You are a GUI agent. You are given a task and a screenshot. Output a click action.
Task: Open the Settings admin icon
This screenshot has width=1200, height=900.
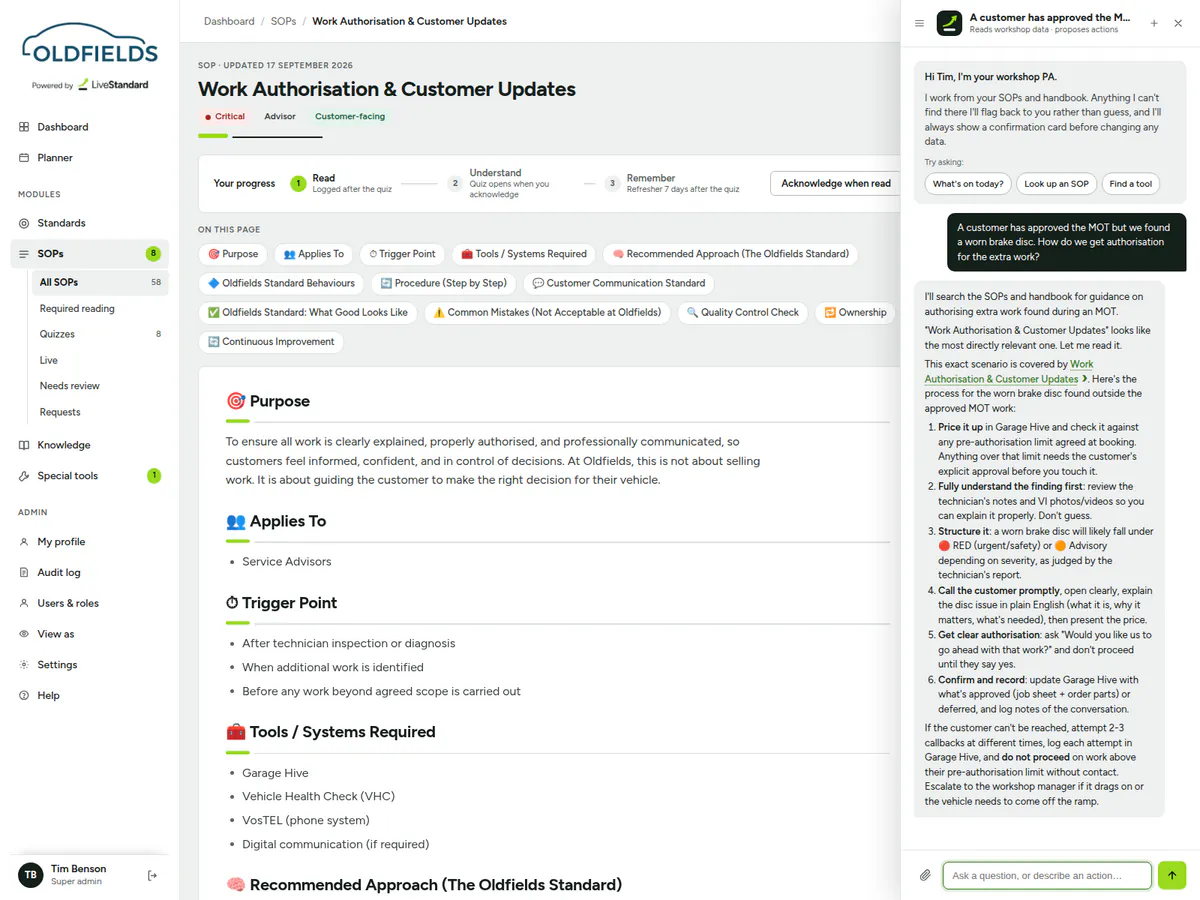point(24,665)
